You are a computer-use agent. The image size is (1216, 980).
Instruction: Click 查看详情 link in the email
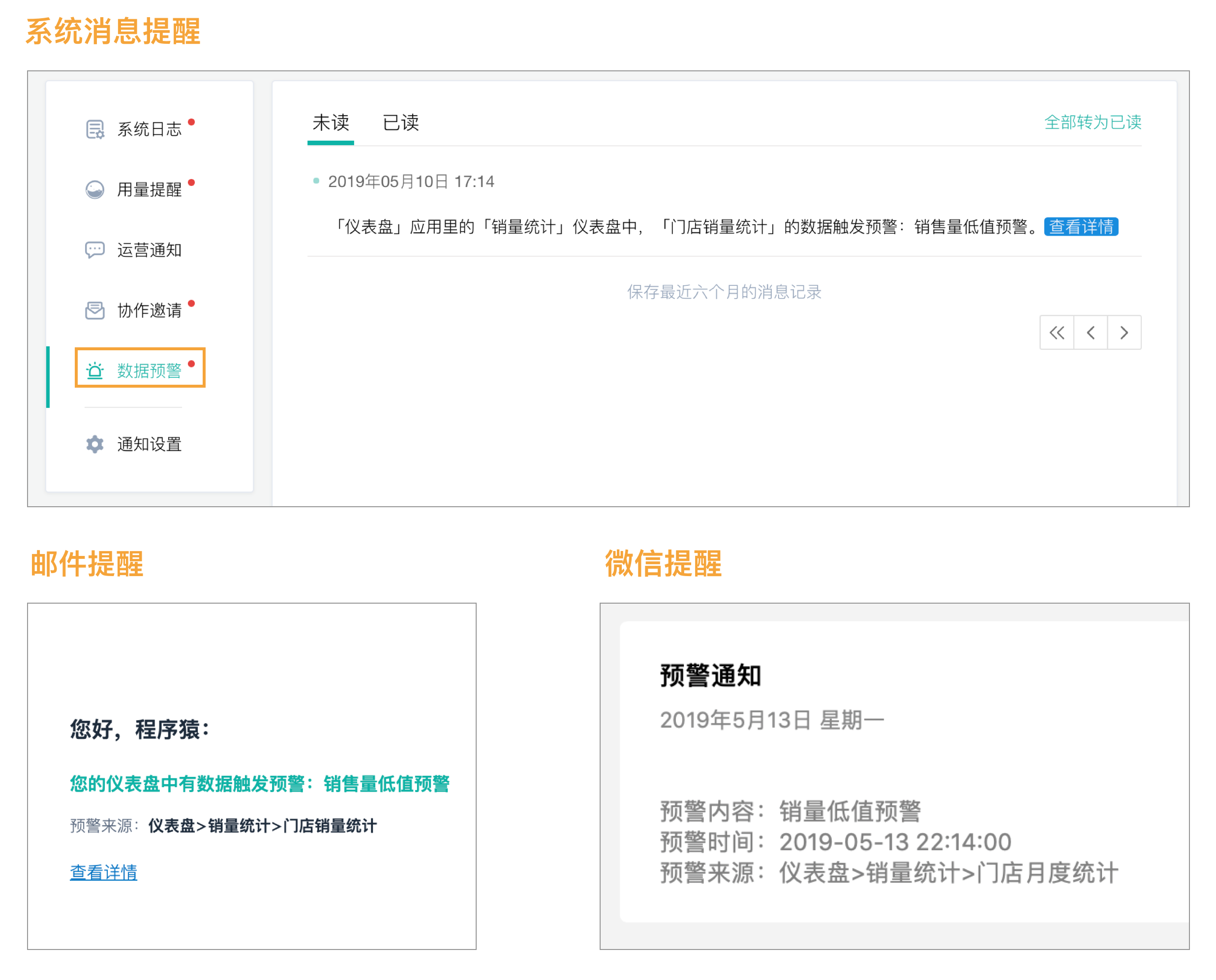click(104, 872)
